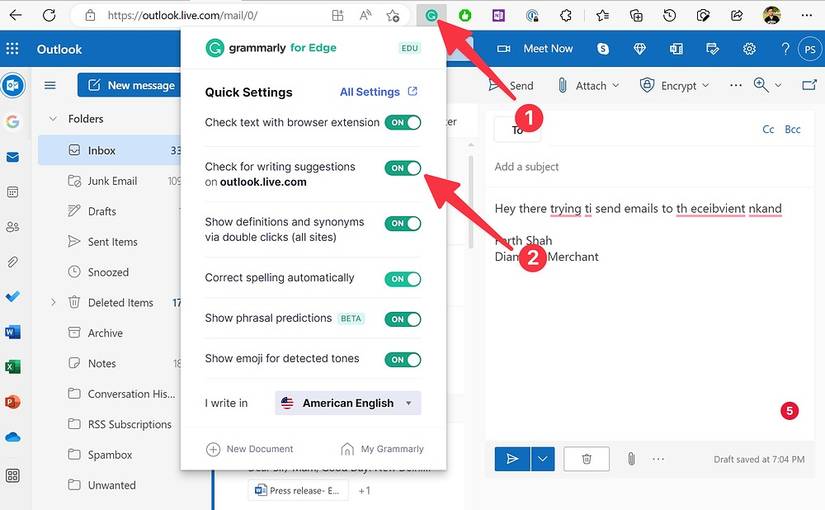
Task: Open All Settings link in Grammarly
Action: coord(378,92)
